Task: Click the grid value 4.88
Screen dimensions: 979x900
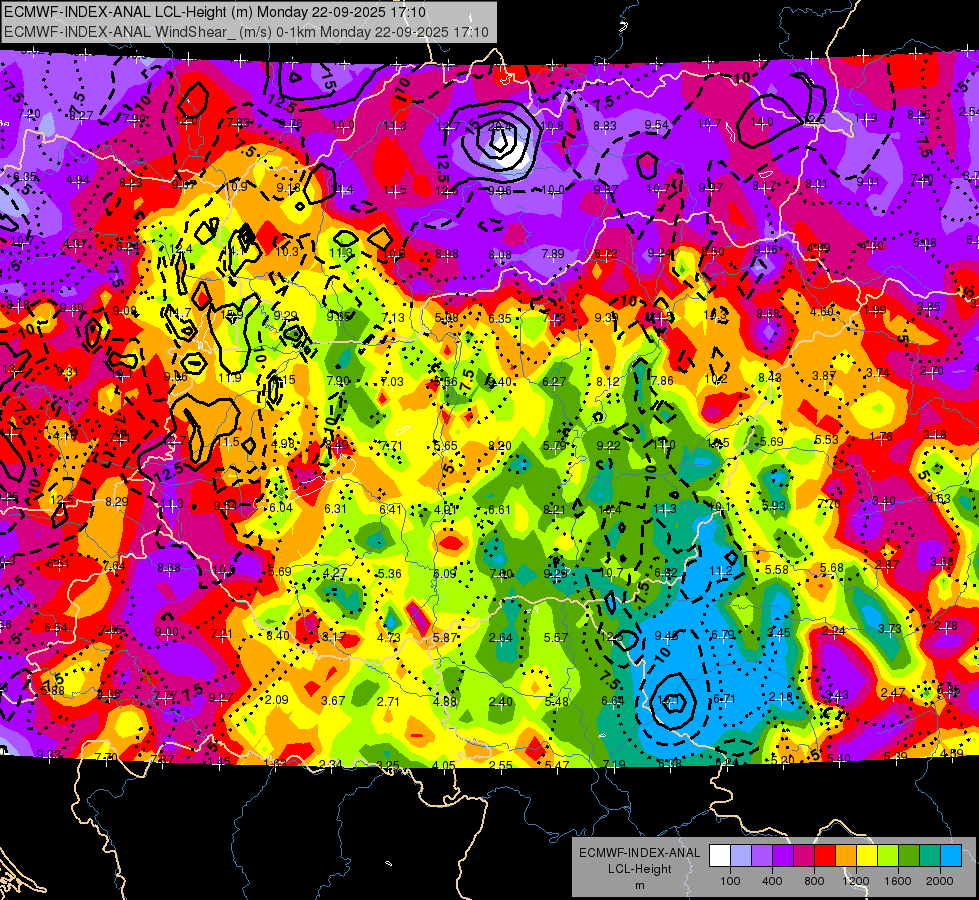Action: coord(445,701)
